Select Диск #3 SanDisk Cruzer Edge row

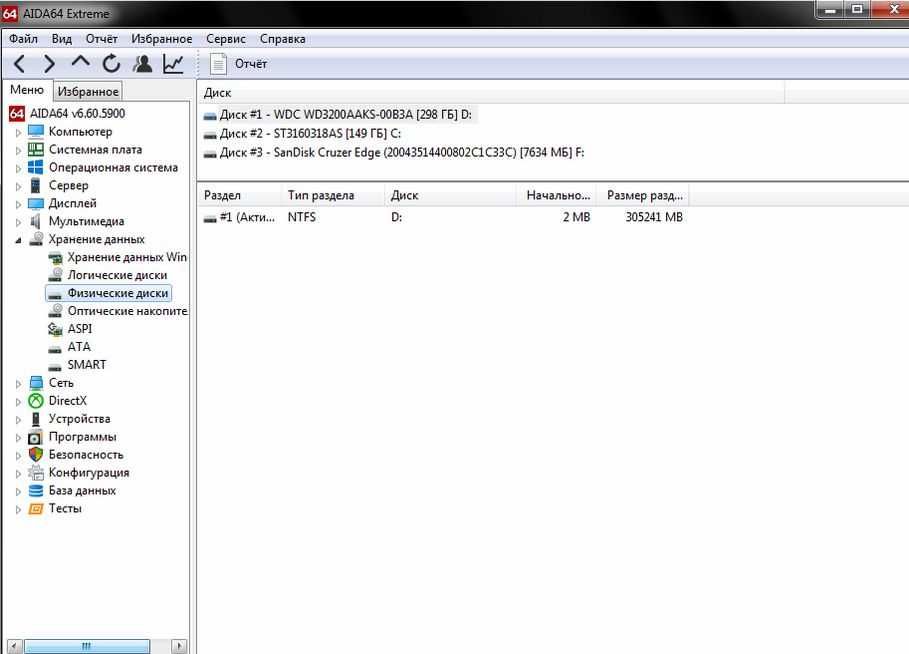point(394,152)
